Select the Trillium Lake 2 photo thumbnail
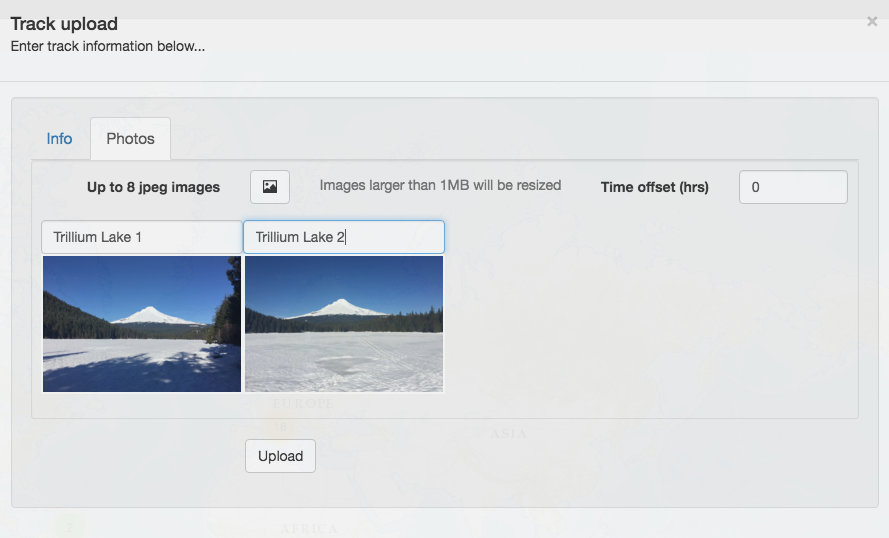 click(x=344, y=324)
